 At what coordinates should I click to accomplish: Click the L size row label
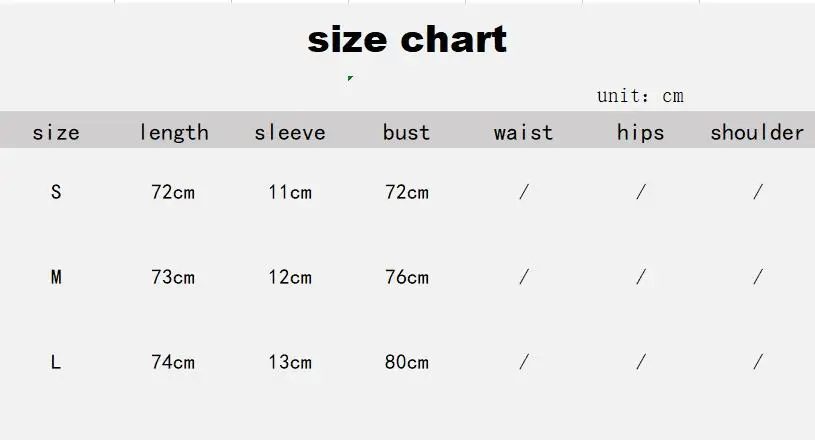tap(56, 362)
